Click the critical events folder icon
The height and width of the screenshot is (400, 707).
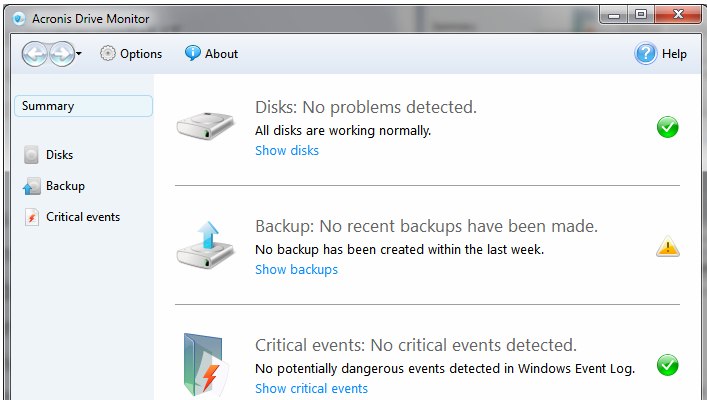(206, 364)
